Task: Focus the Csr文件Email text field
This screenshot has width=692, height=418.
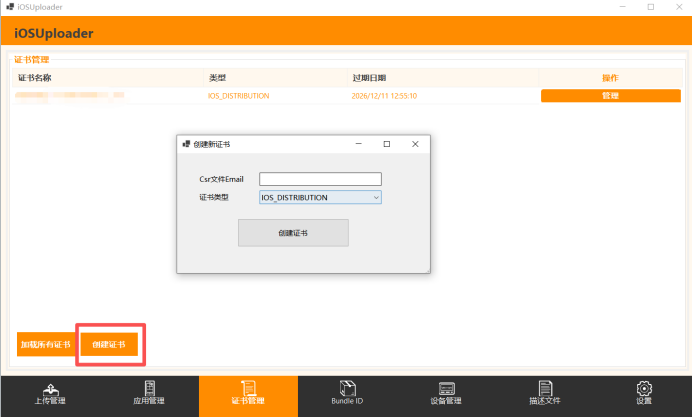Action: 320,179
